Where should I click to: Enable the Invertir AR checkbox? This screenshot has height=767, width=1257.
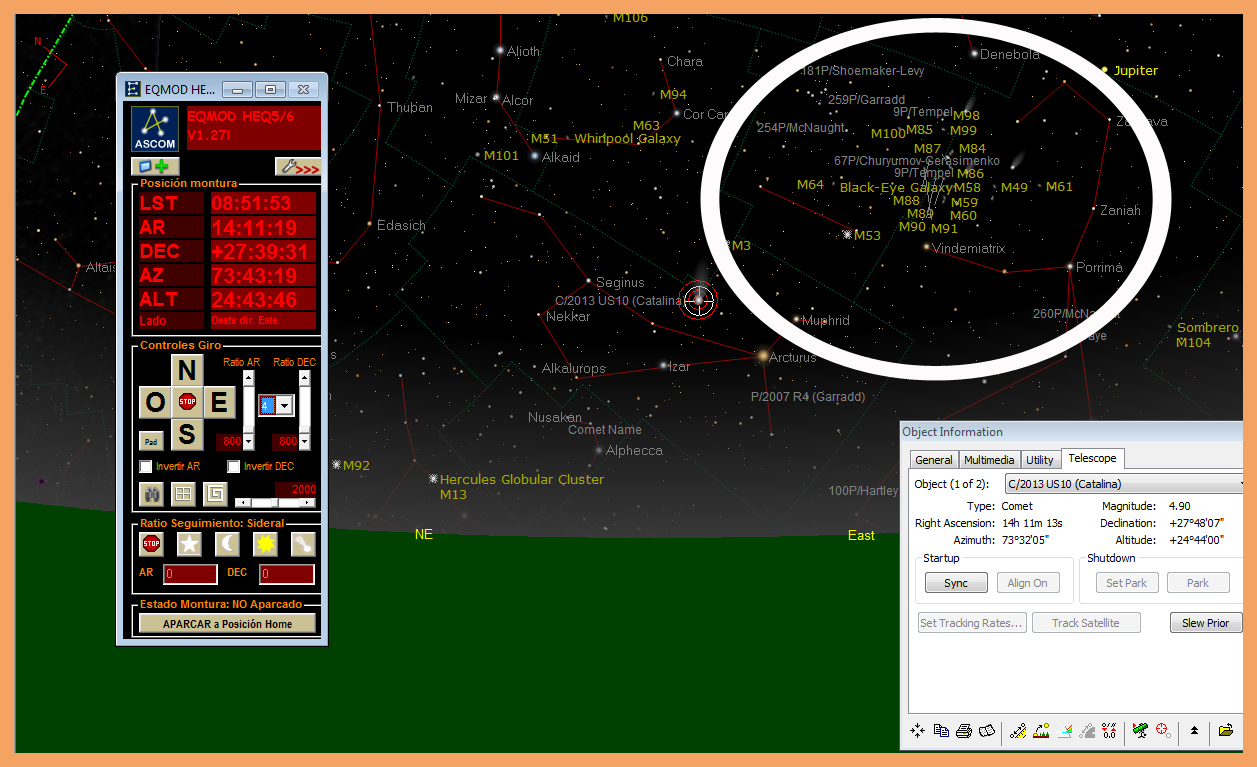(146, 467)
